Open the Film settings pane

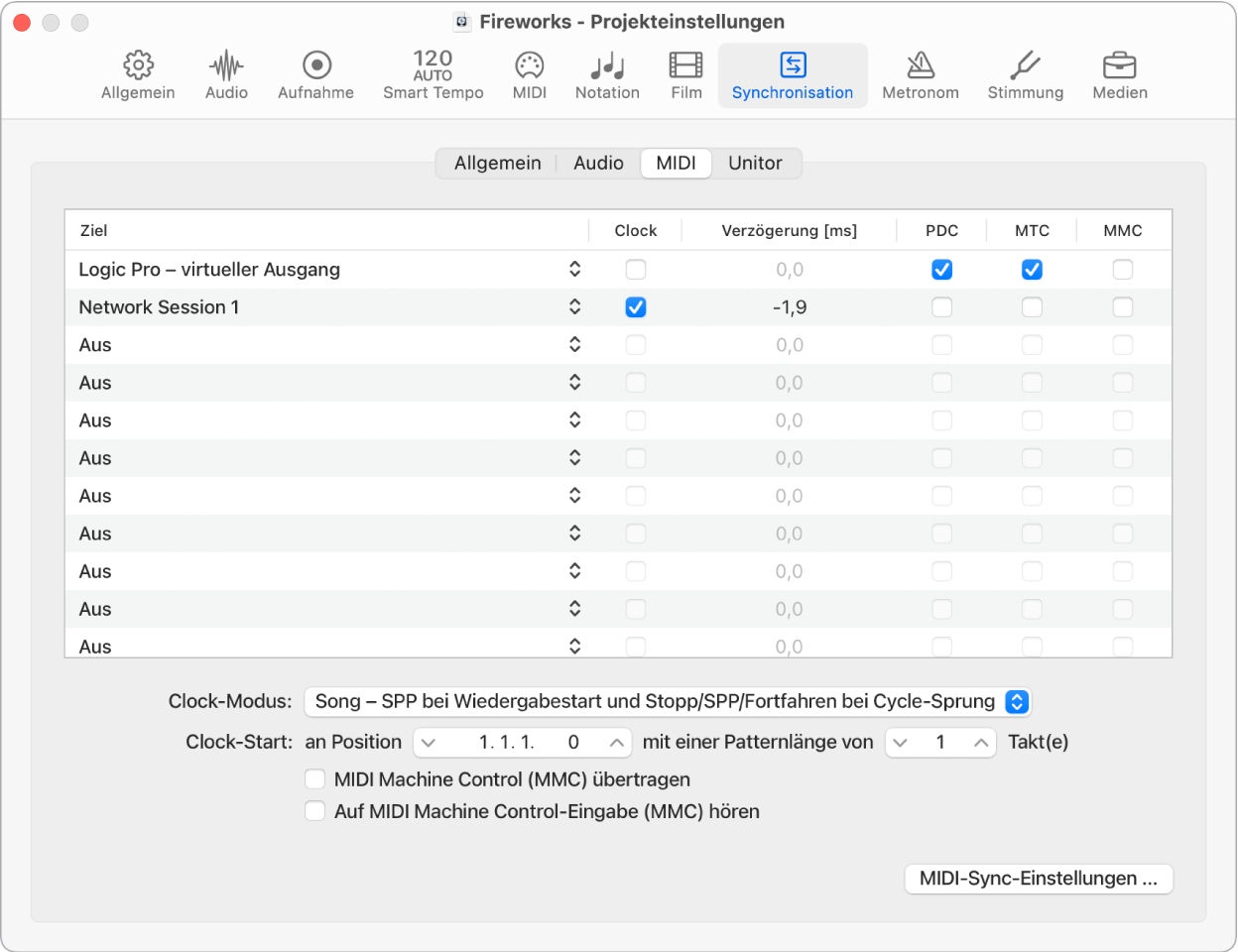685,74
